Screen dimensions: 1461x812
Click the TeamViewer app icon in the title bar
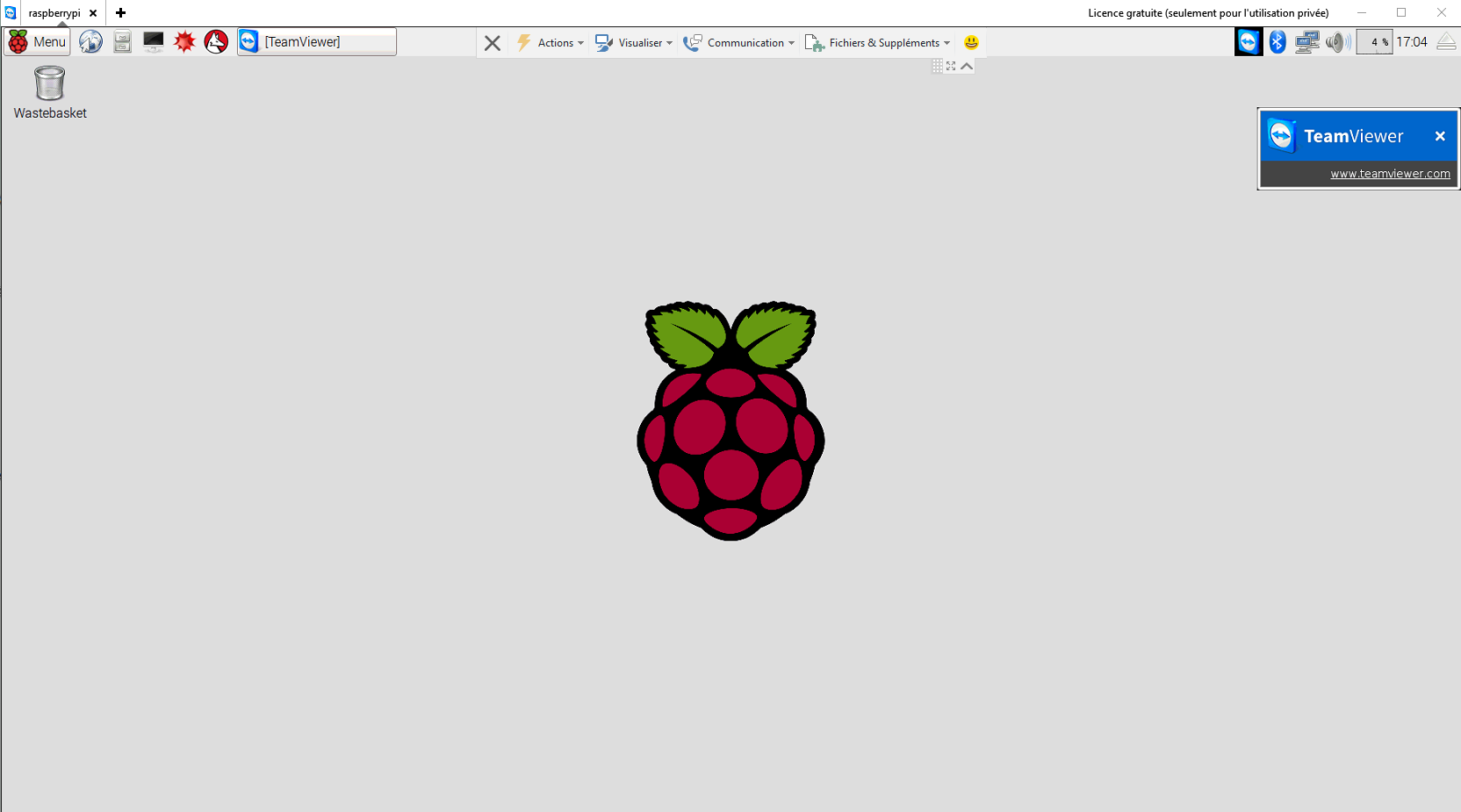[x=11, y=12]
